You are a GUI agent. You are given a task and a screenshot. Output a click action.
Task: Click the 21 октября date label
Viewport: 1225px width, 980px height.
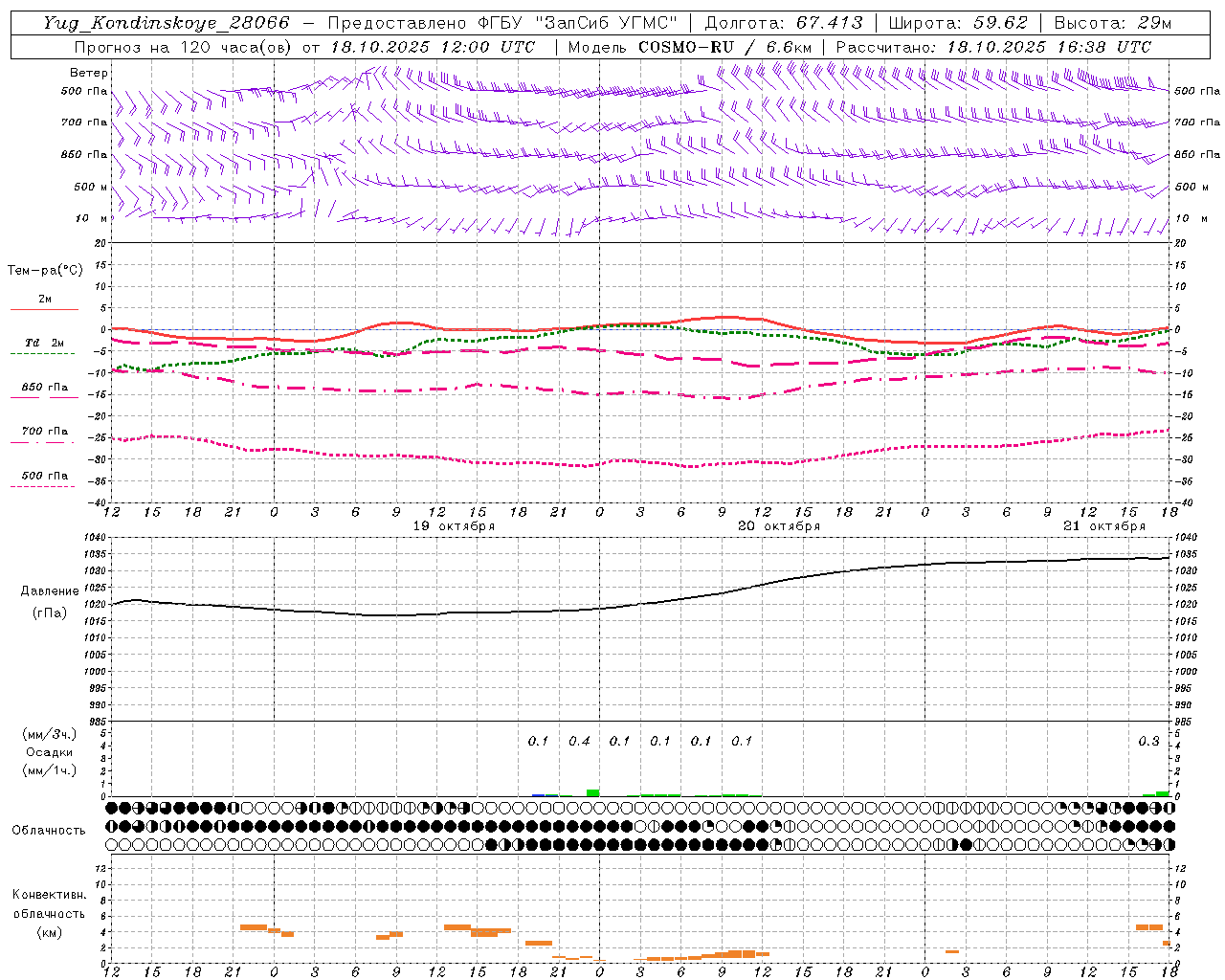(x=1104, y=526)
